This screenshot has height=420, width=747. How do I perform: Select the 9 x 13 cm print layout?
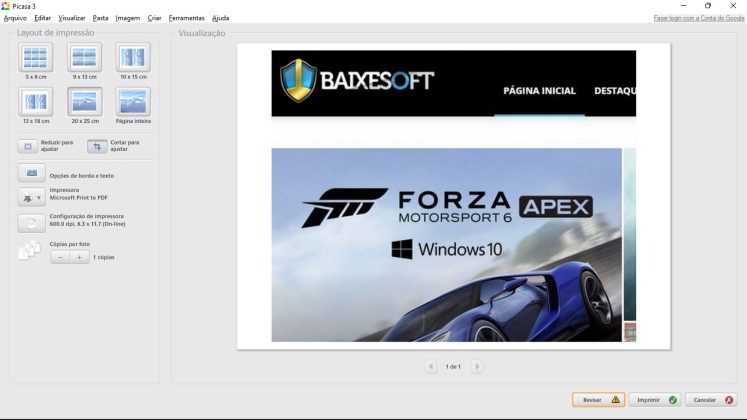pos(84,58)
